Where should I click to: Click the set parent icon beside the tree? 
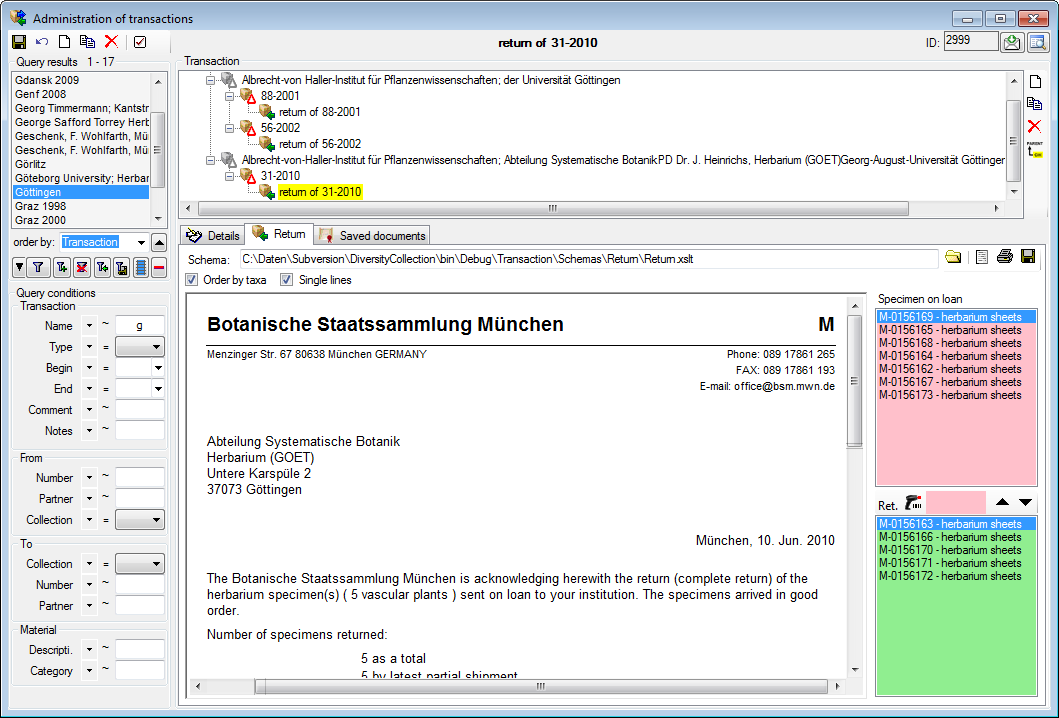[x=1035, y=149]
